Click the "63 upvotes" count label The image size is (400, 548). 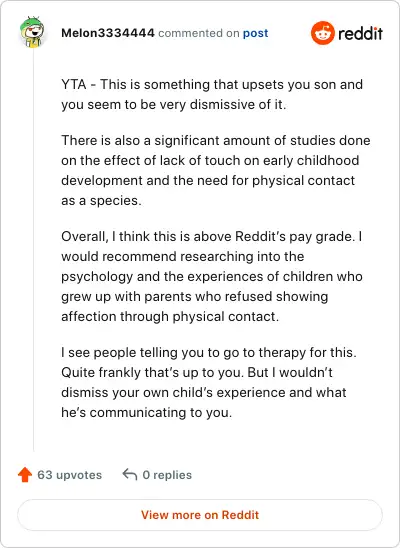70,475
